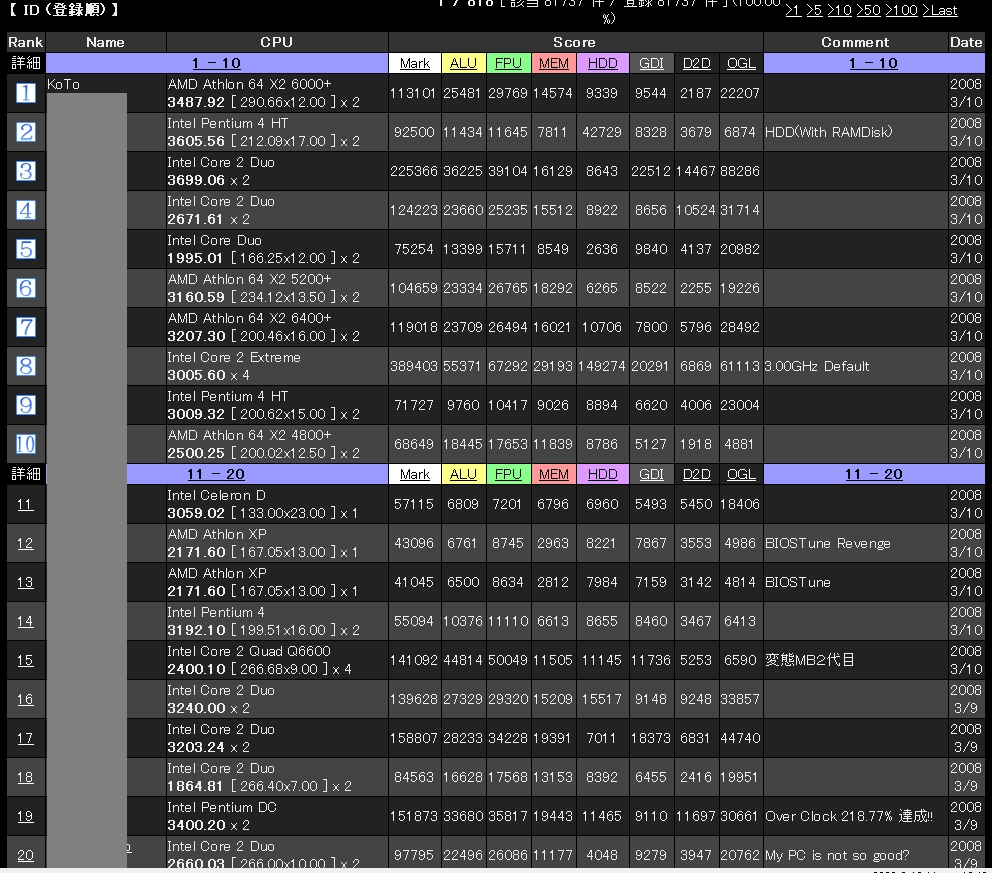Sort by Mark in 11-20 header
Image resolution: width=992 pixels, height=873 pixels.
point(414,474)
